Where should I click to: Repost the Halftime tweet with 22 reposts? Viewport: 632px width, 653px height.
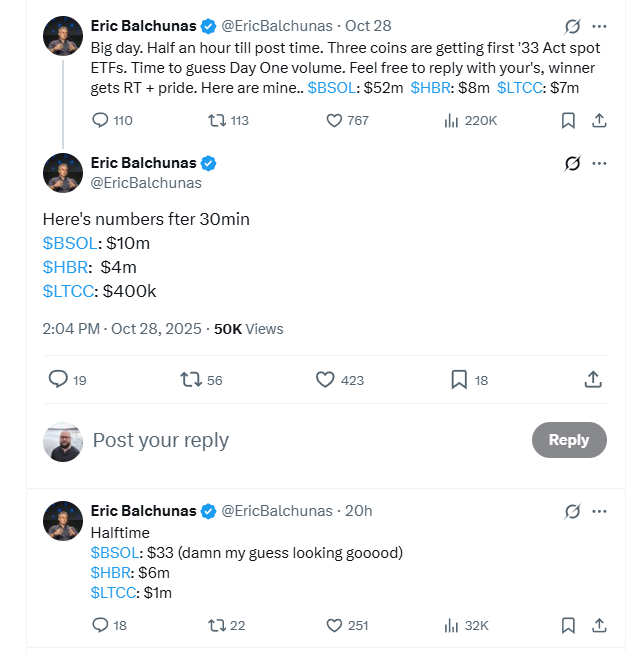[218, 625]
